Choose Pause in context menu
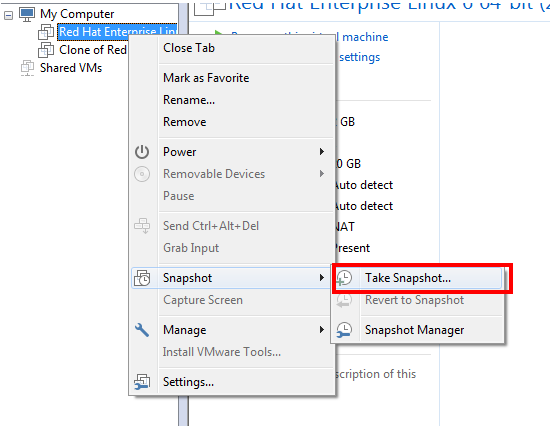The width and height of the screenshot is (550, 426). (x=232, y=196)
